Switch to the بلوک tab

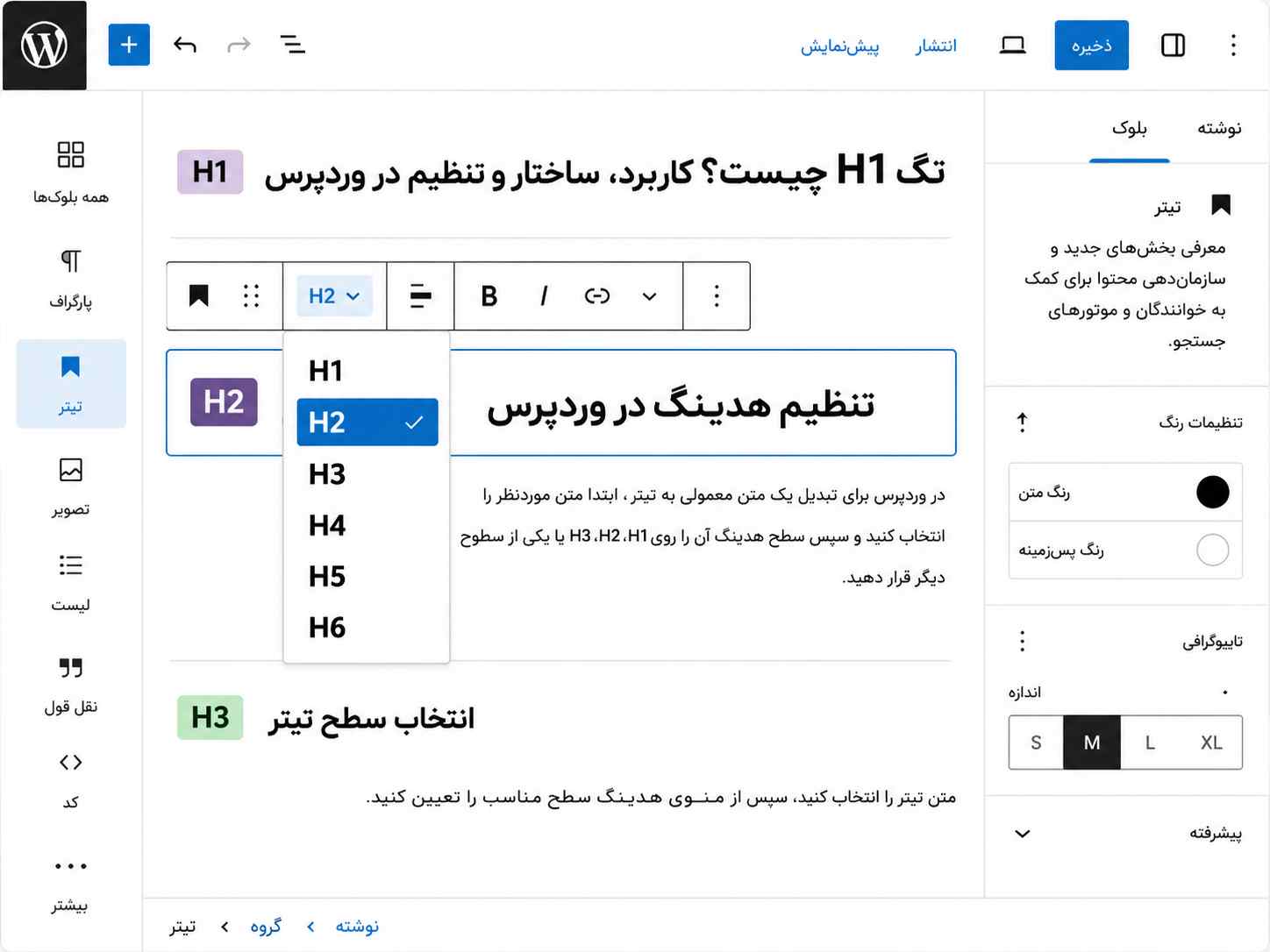point(1129,128)
